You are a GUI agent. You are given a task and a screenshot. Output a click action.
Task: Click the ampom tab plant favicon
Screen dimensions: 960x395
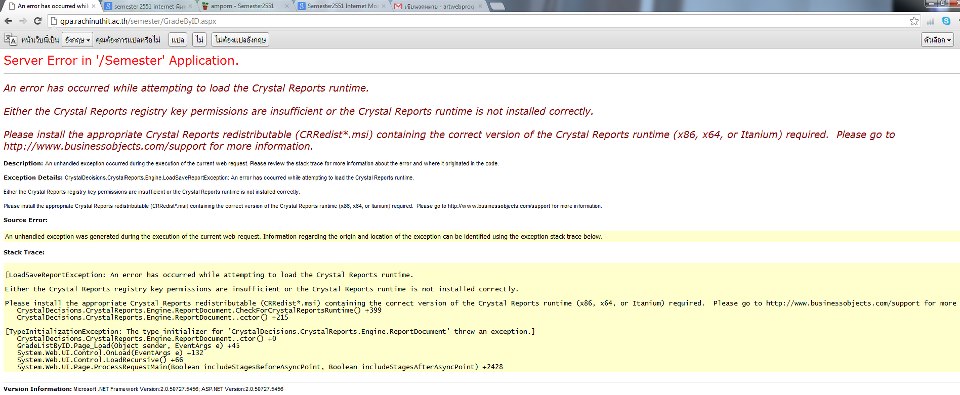click(x=204, y=6)
